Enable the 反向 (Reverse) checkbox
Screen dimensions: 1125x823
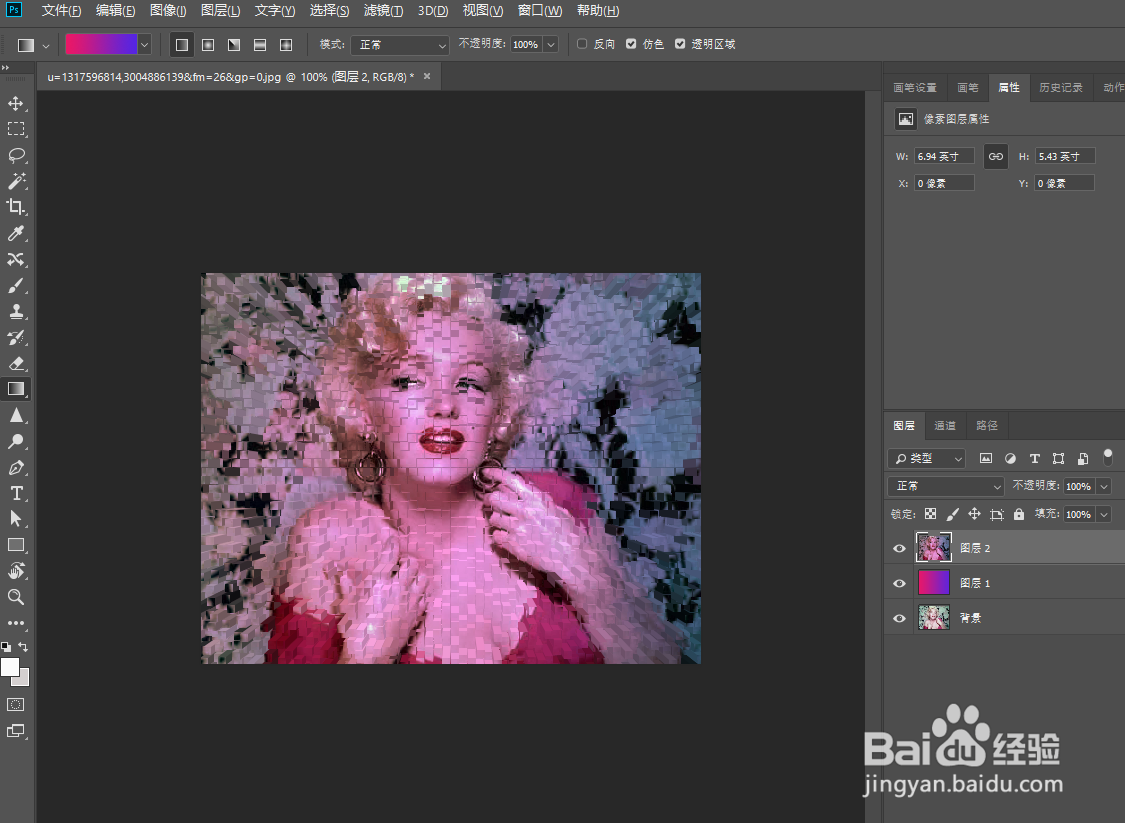582,44
